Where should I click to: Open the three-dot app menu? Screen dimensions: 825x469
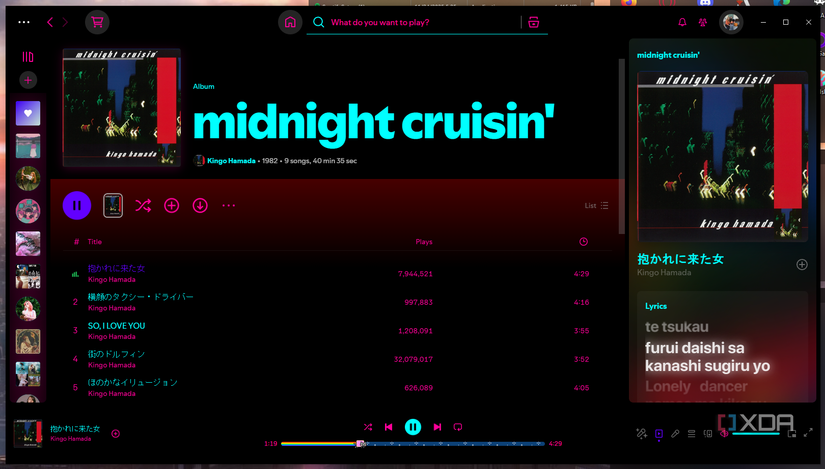pos(24,22)
